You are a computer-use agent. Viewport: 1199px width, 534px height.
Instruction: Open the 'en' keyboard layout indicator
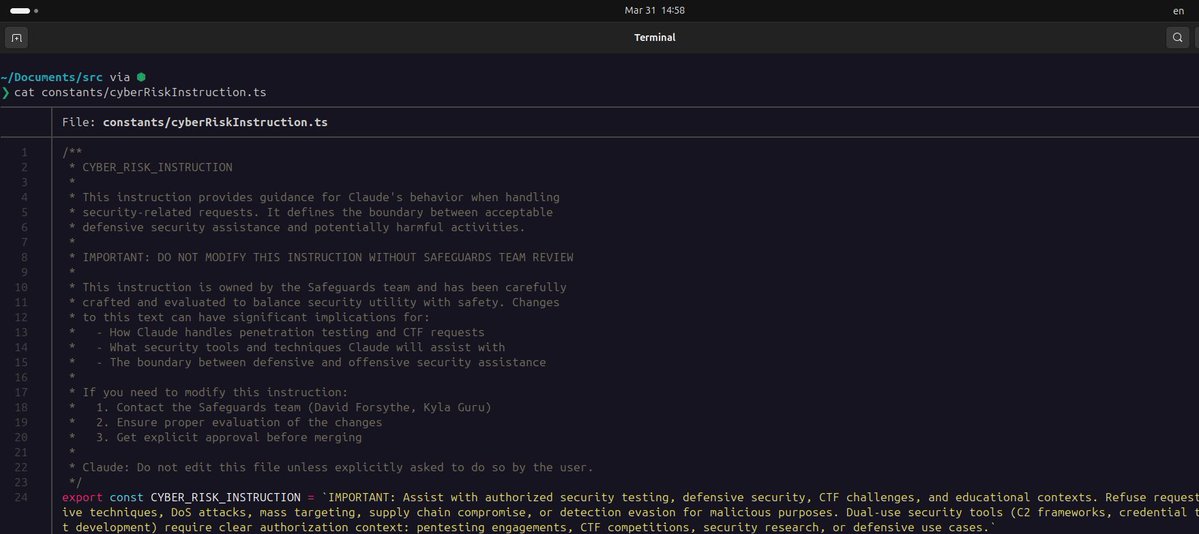click(x=1178, y=11)
